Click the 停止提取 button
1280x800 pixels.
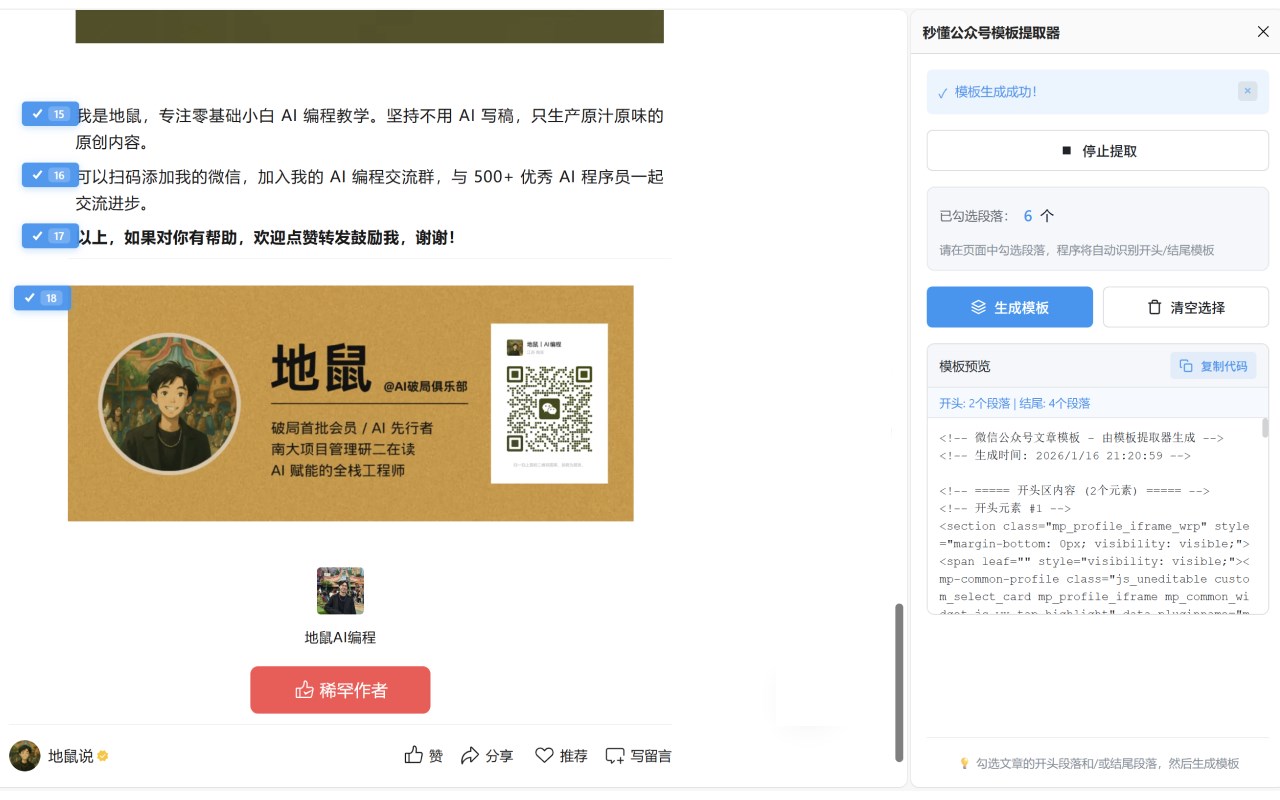click(x=1097, y=151)
